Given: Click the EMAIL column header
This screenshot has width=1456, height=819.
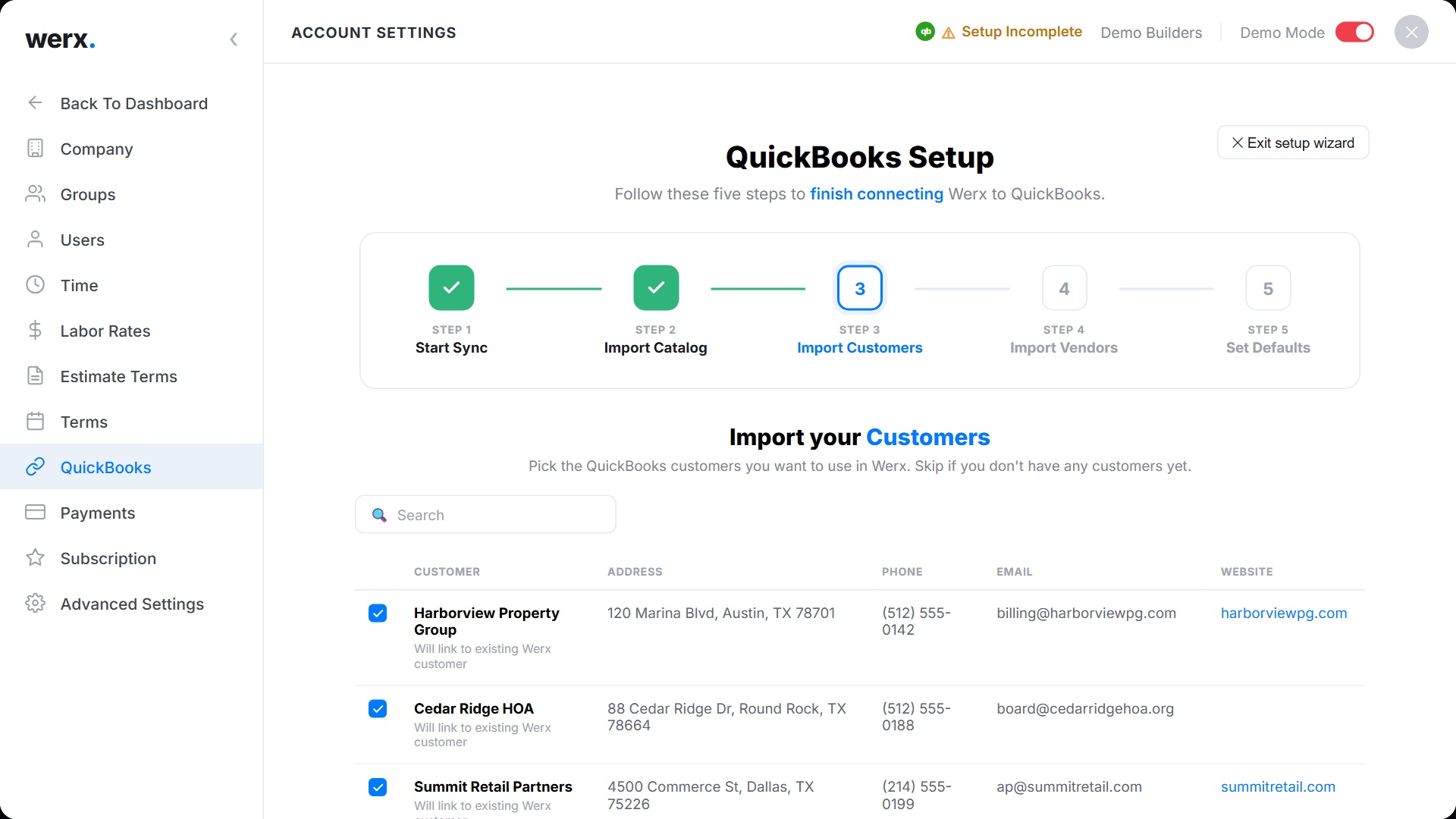Looking at the screenshot, I should click(1014, 572).
